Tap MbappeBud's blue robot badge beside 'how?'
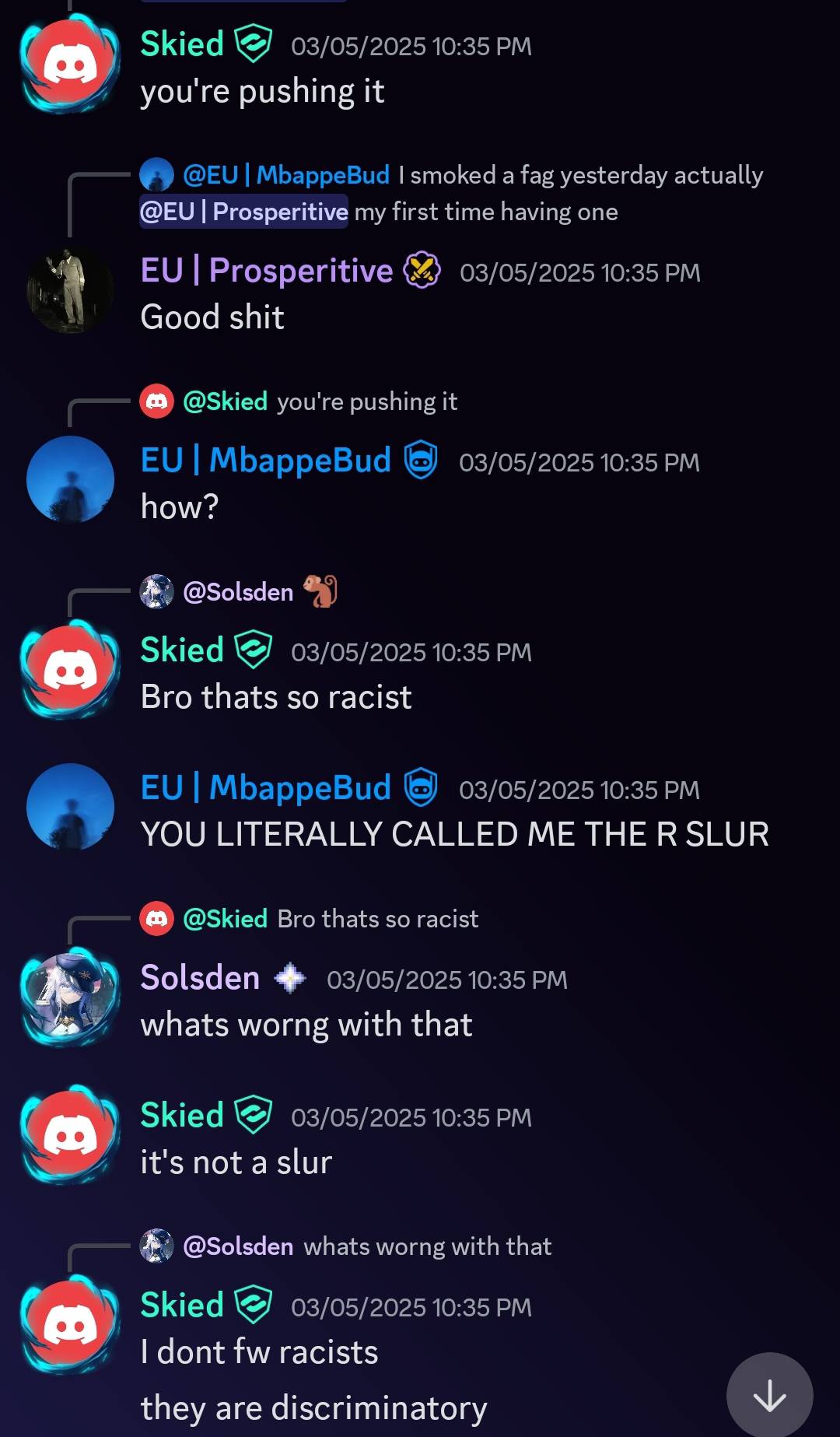Image resolution: width=840 pixels, height=1437 pixels. [x=422, y=461]
